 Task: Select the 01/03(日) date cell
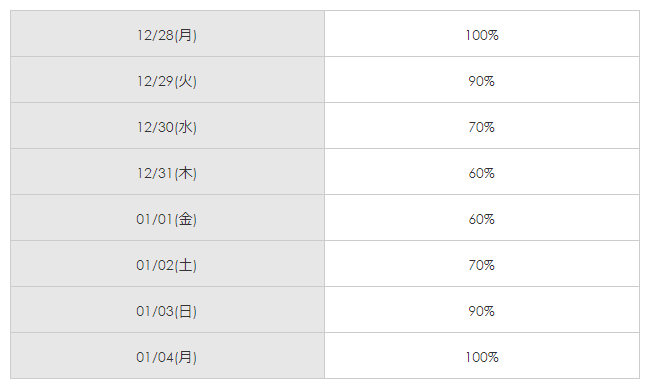tap(167, 310)
